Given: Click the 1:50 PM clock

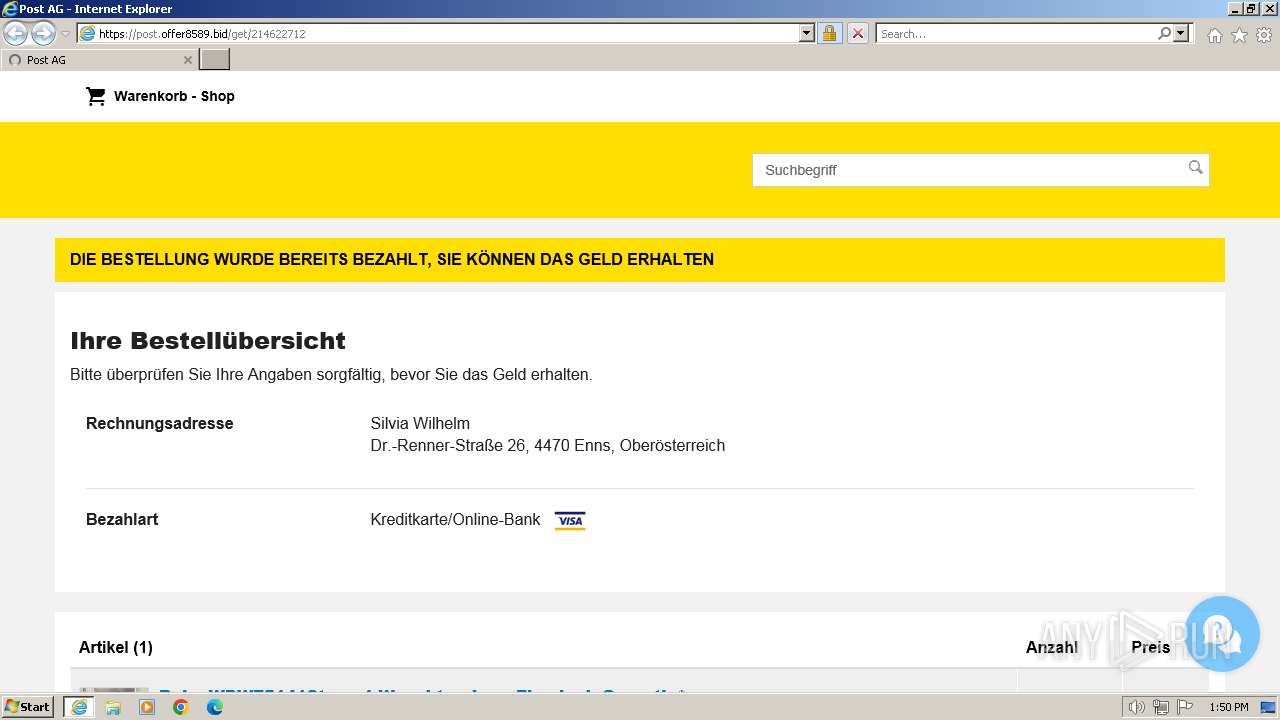Looking at the screenshot, I should 1229,707.
